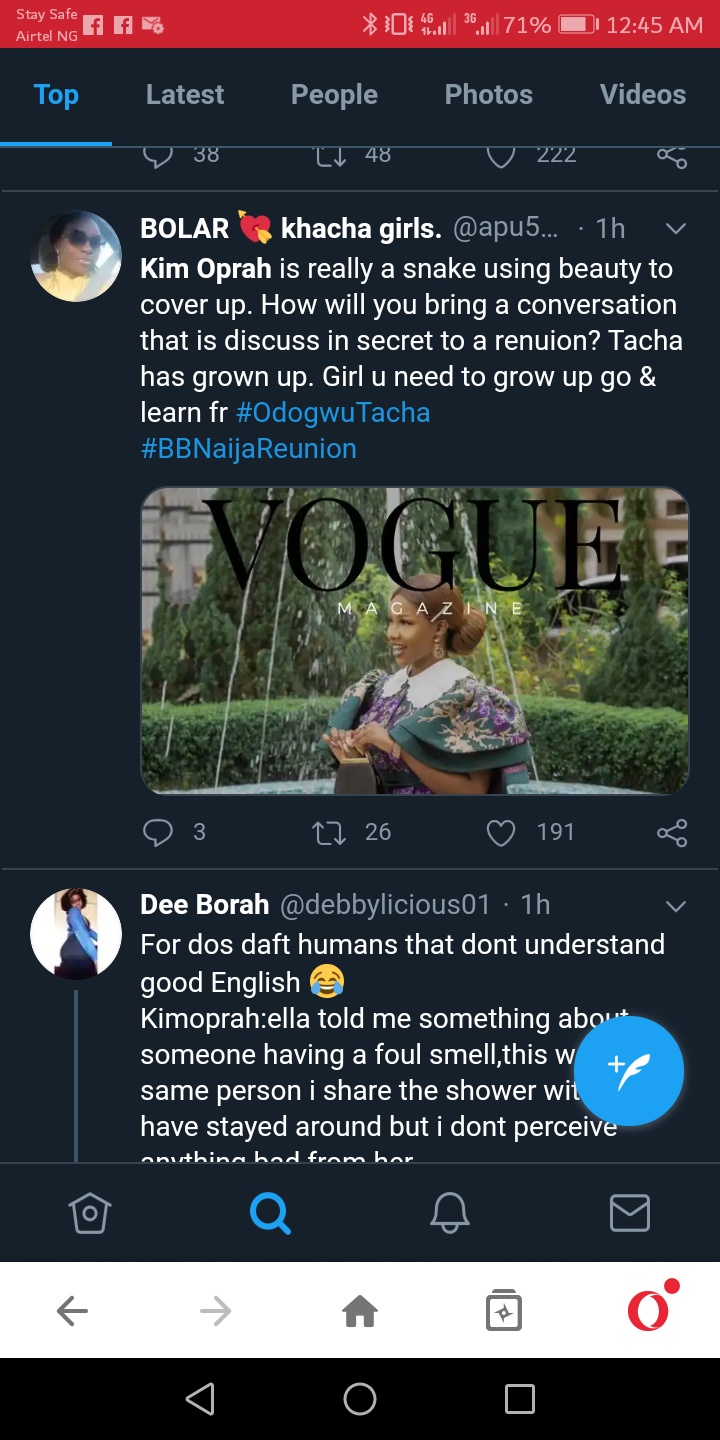Like BOLAR's tweet with heart icon
The width and height of the screenshot is (720, 1440).
pos(500,832)
